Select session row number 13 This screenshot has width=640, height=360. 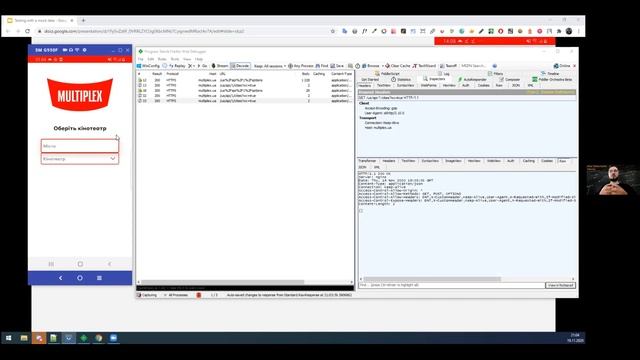coord(245,85)
